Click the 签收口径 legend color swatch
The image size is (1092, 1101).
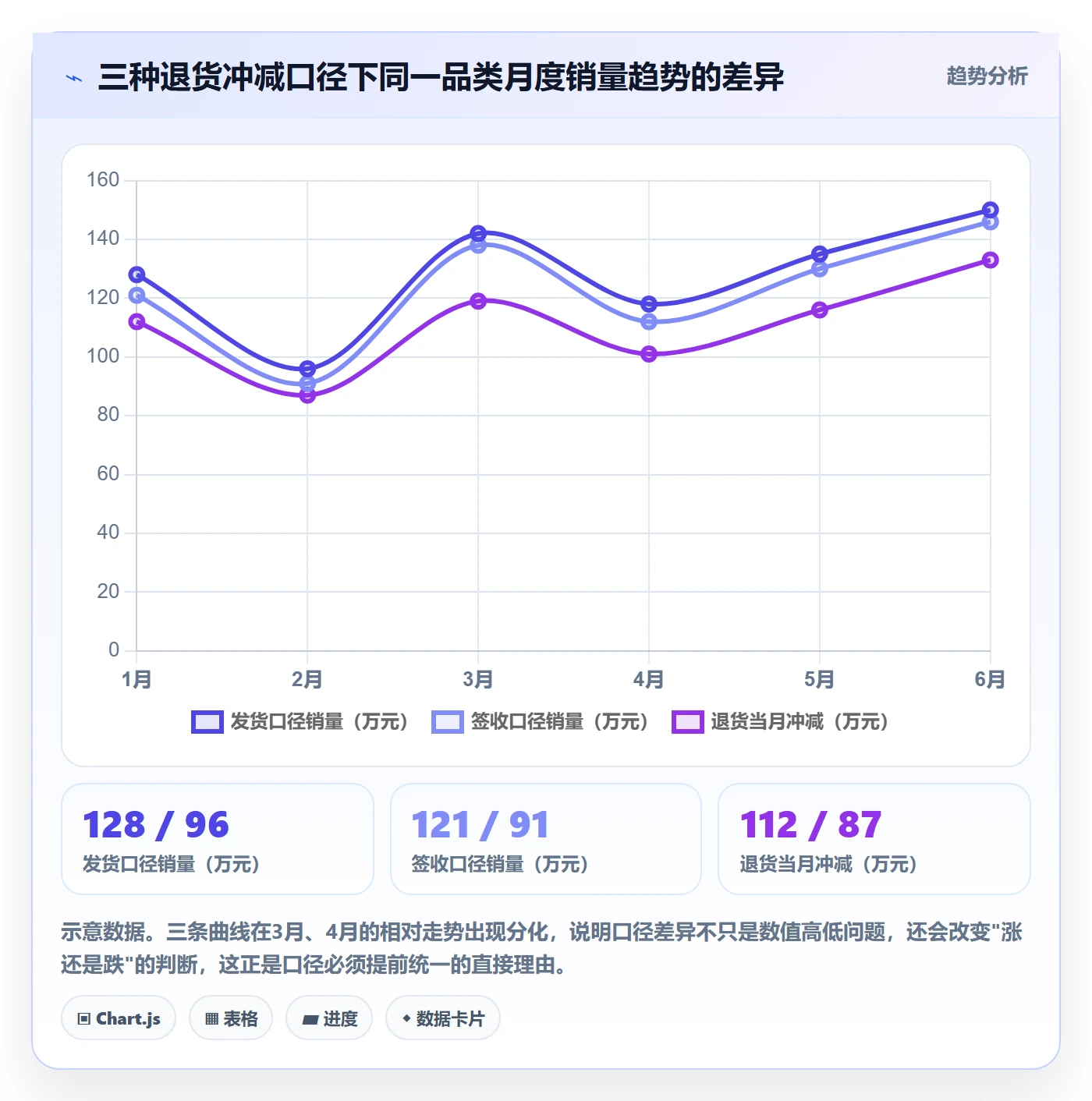pyautogui.click(x=448, y=722)
